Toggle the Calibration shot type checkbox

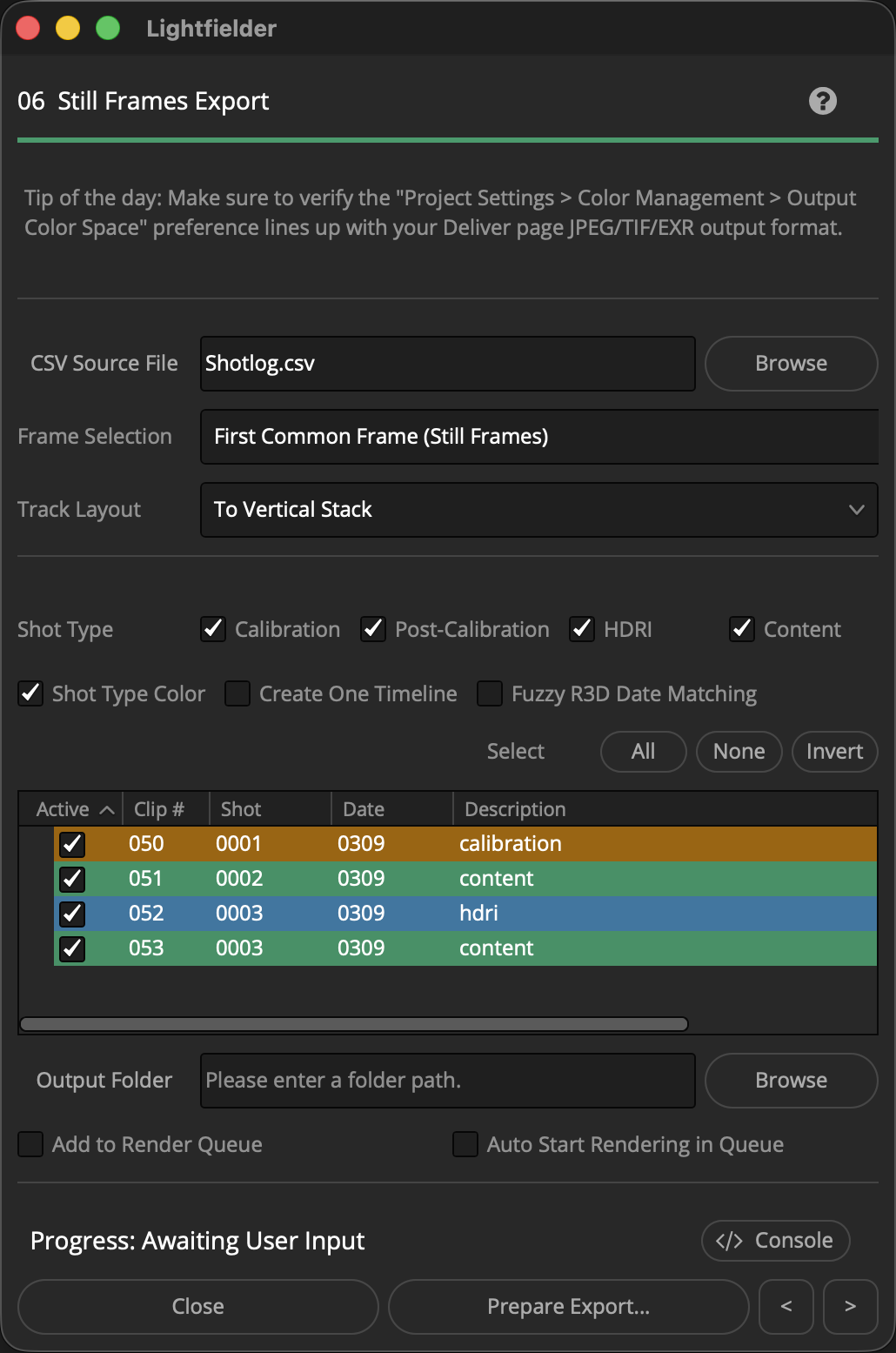(x=213, y=628)
